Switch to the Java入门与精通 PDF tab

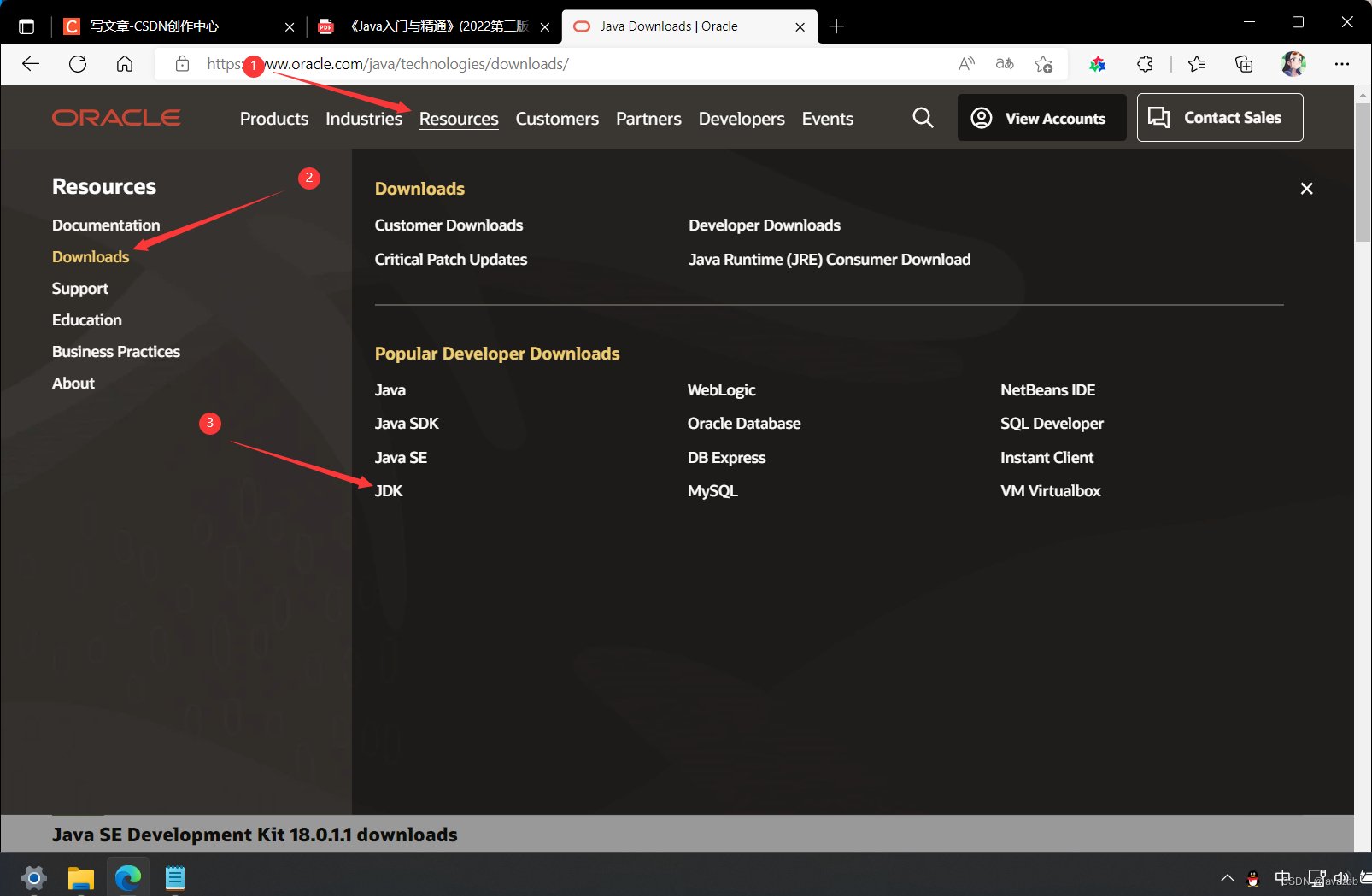click(434, 26)
